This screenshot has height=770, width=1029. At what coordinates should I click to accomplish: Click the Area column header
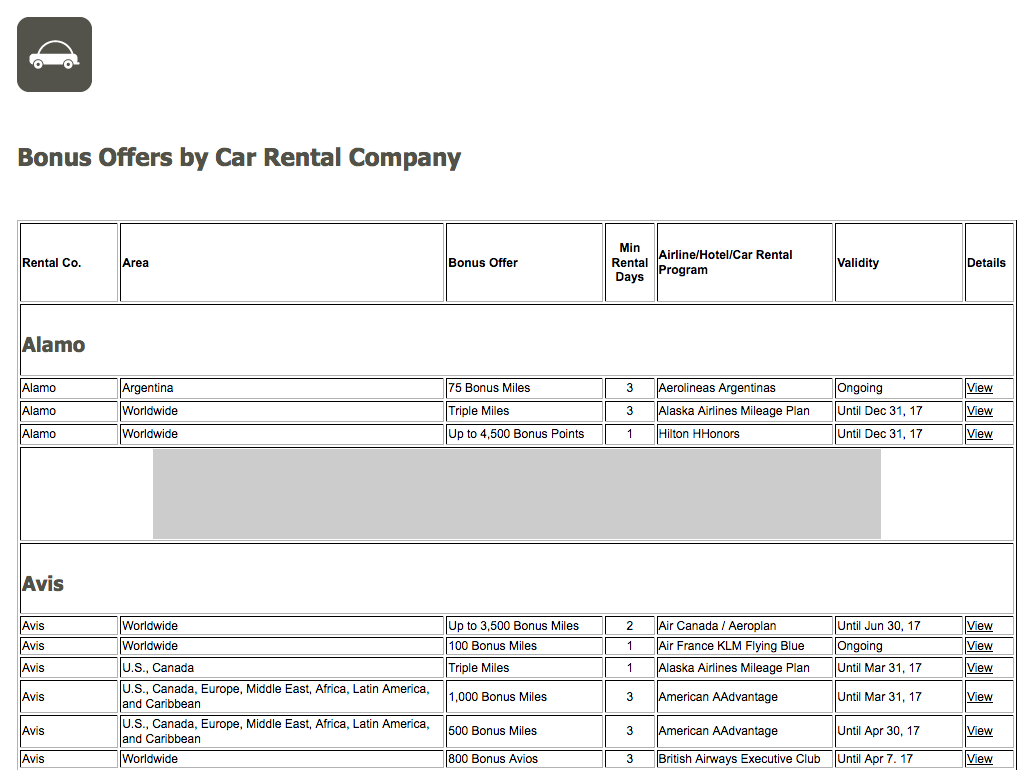click(x=282, y=263)
